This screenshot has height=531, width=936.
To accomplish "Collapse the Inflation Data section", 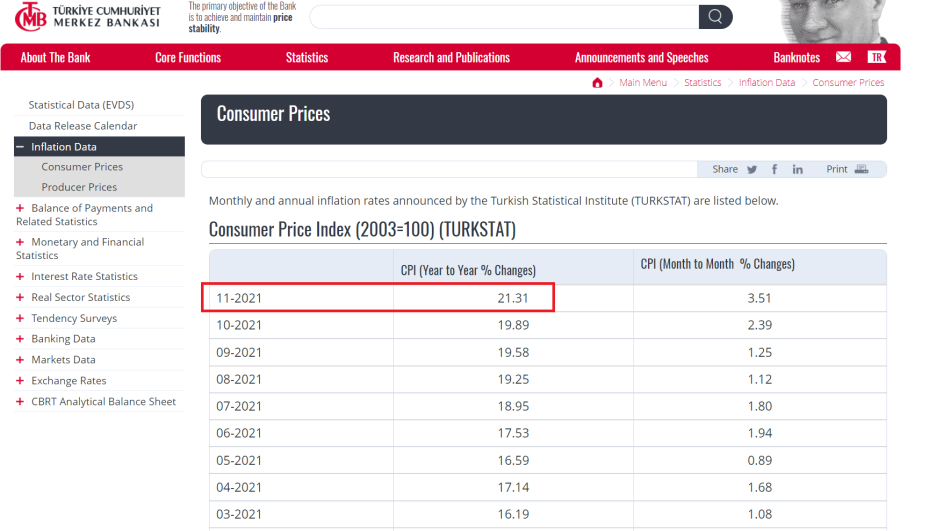I will (x=20, y=147).
